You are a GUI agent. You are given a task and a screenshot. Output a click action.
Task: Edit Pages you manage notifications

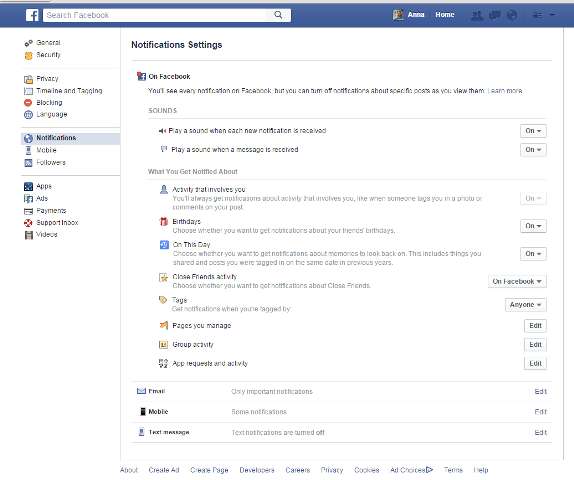tap(535, 326)
